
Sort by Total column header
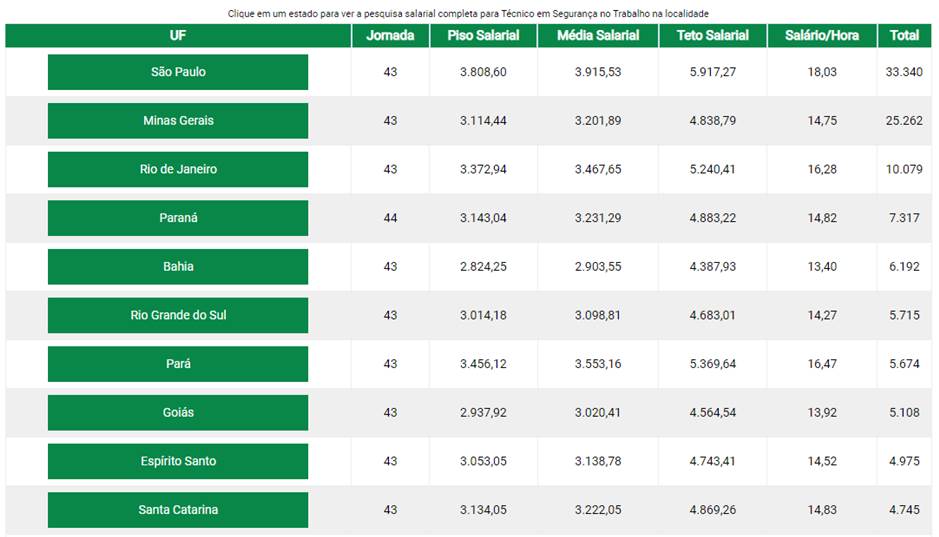(x=904, y=35)
